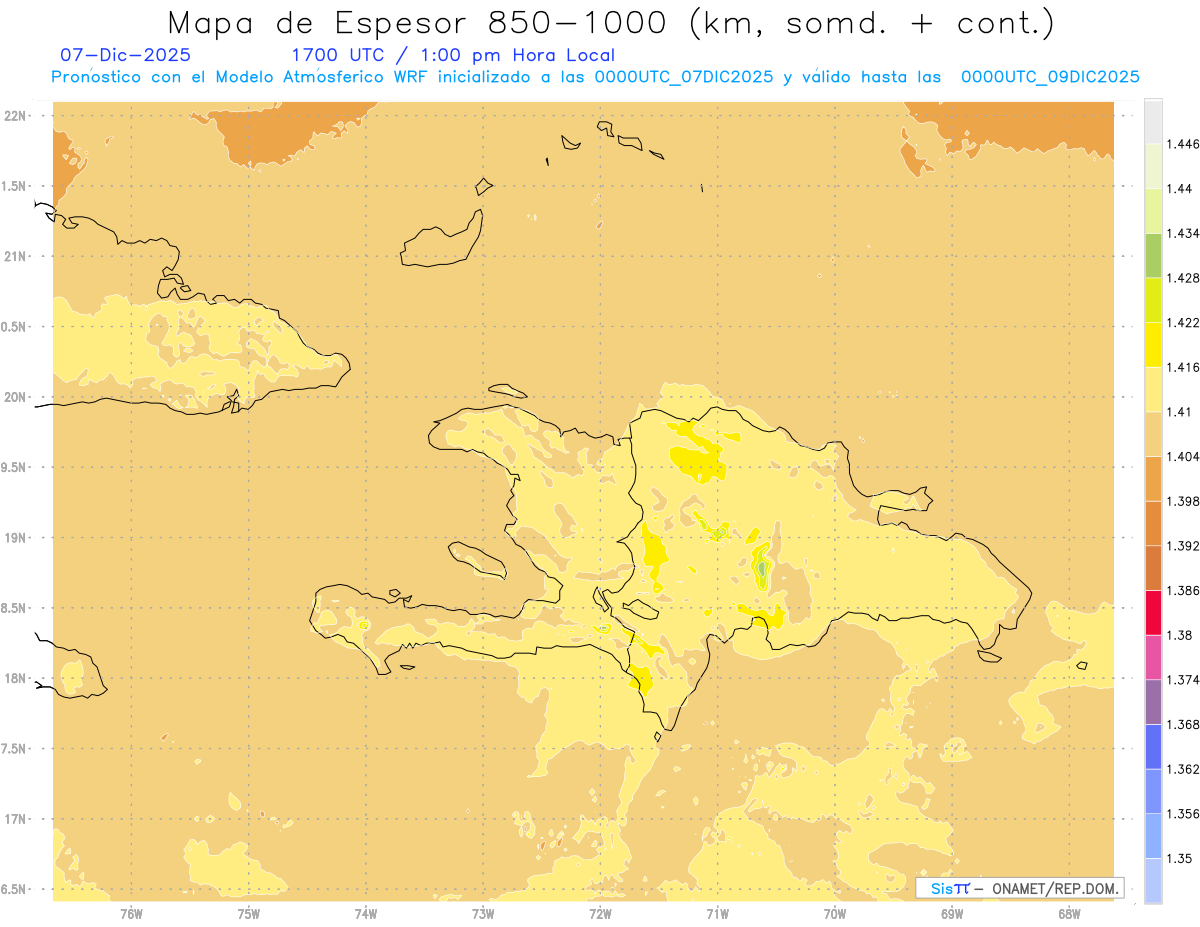Pick the pink legend swatch between 1.374 and 1.38
This screenshot has height=927, width=1200.
[1153, 657]
